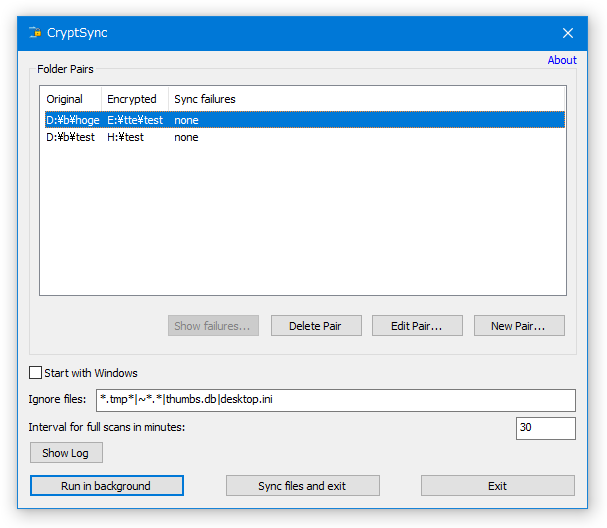Select the Original column header
This screenshot has height=528, width=607.
pyautogui.click(x=71, y=99)
